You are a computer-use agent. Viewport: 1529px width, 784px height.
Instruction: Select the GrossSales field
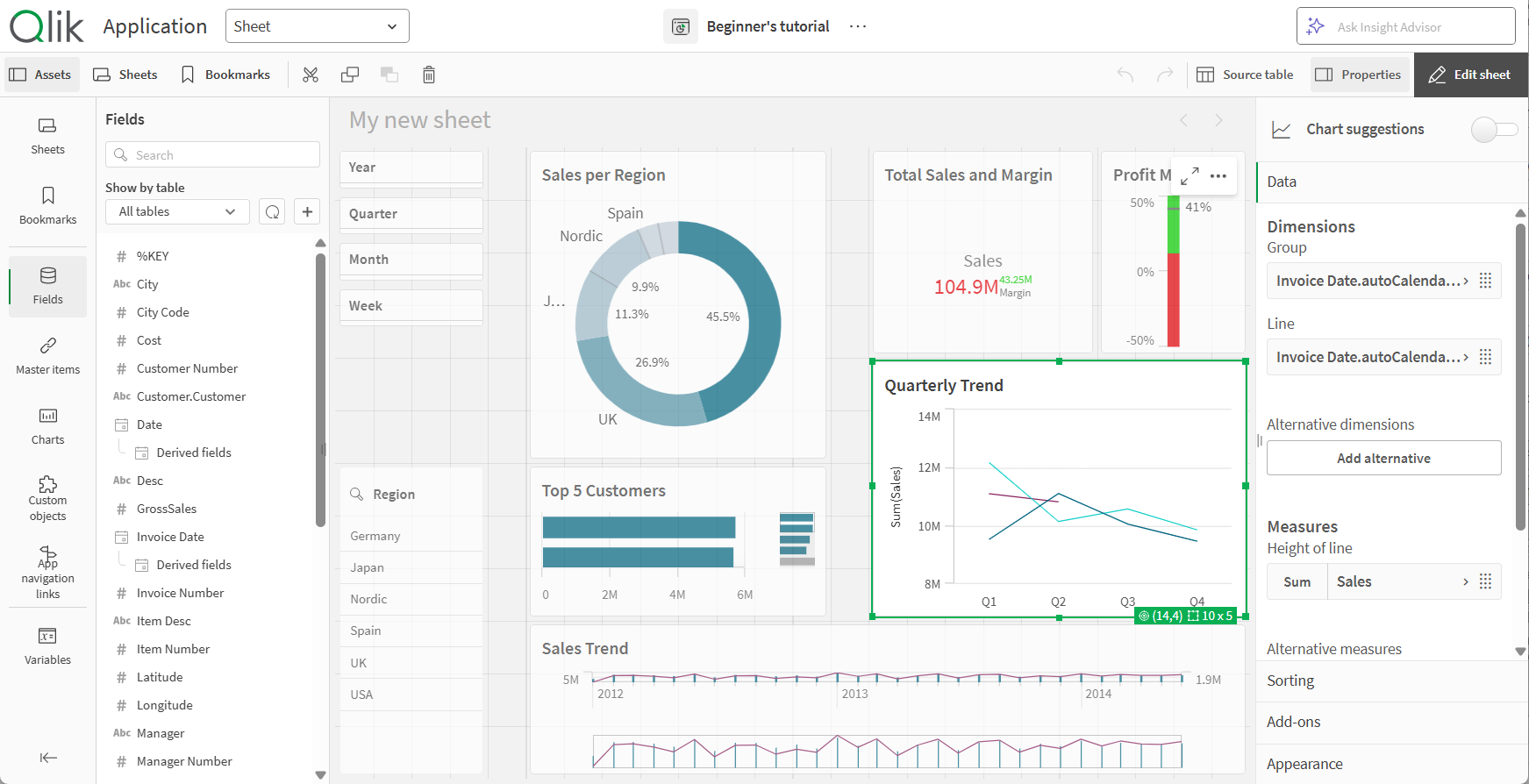167,509
